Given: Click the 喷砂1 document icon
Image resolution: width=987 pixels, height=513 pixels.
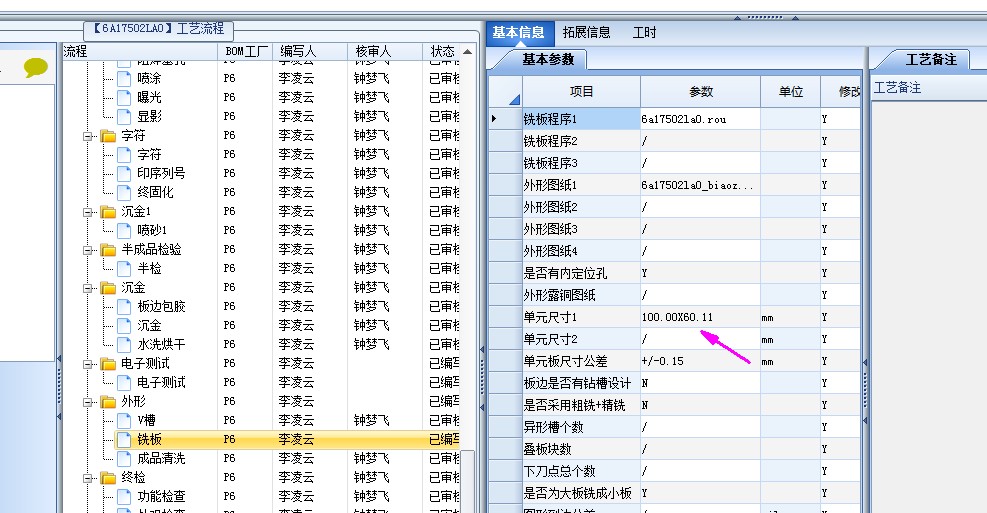Looking at the screenshot, I should [124, 230].
